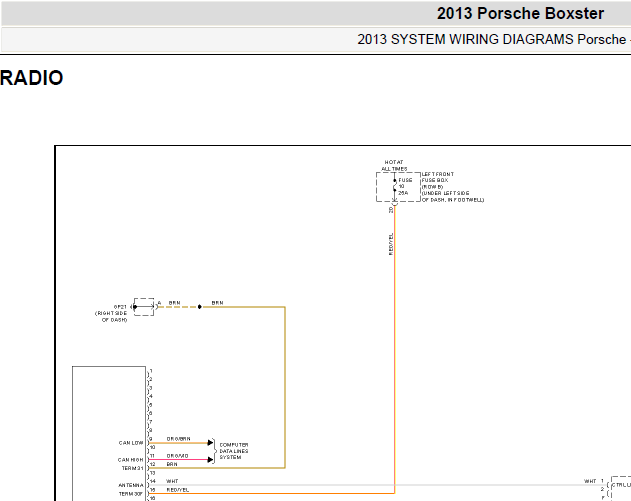Screen dimensions: 631x501
Task: Click the vertical 'RED/YEL' wire label below the fuse
Action: pos(390,244)
